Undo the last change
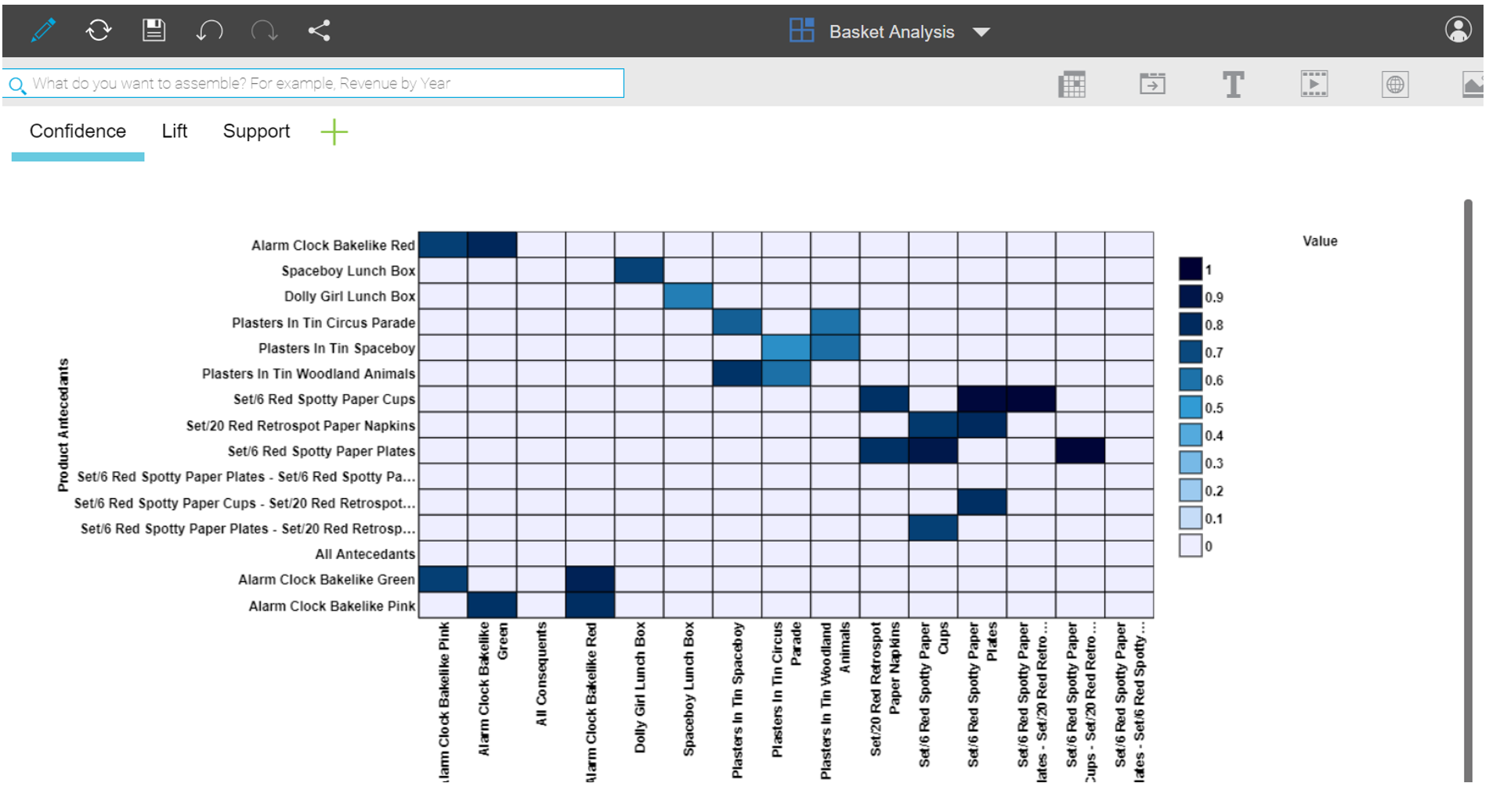 click(x=209, y=31)
